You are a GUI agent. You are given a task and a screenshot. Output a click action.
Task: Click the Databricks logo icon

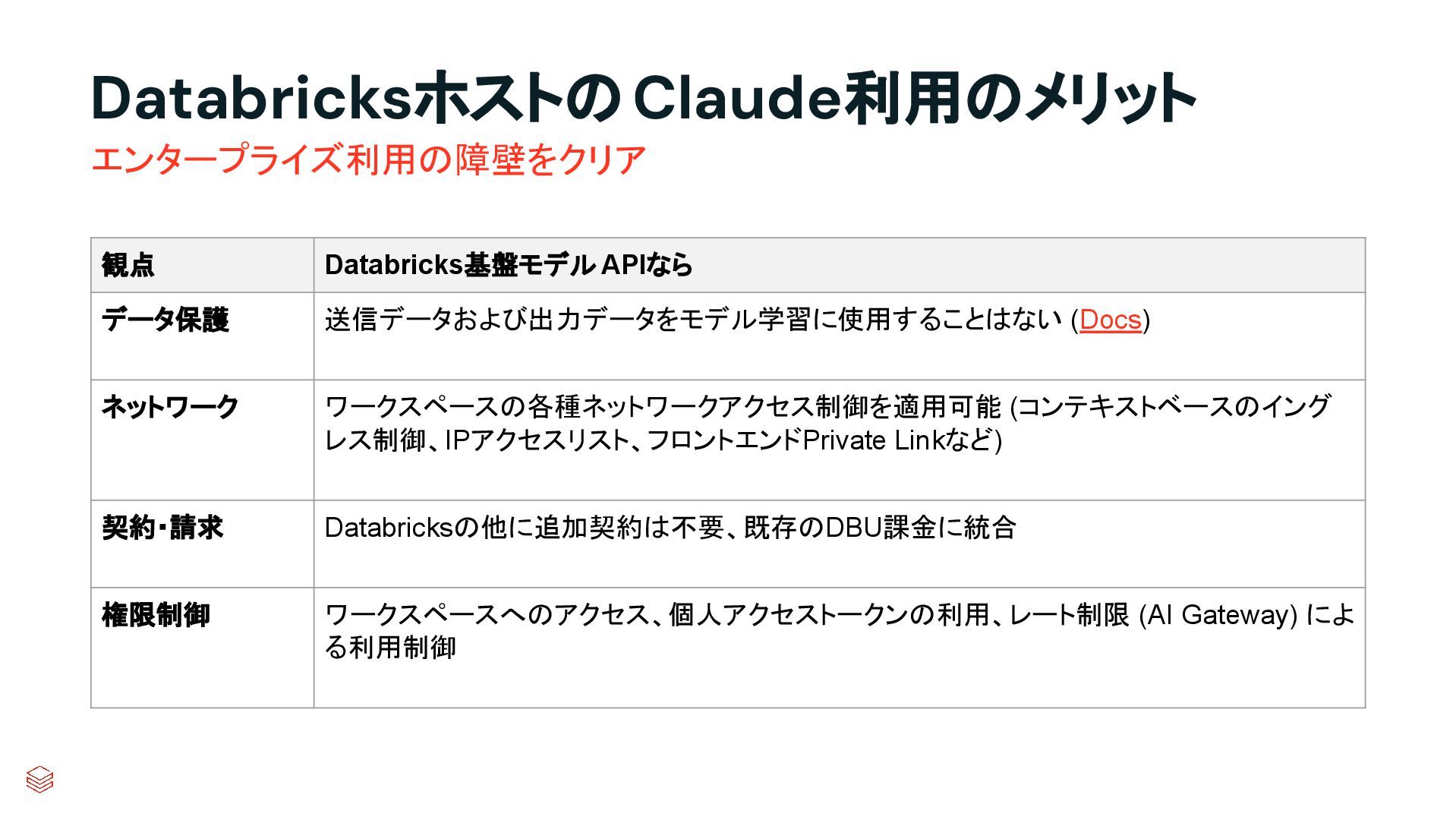coord(39,779)
